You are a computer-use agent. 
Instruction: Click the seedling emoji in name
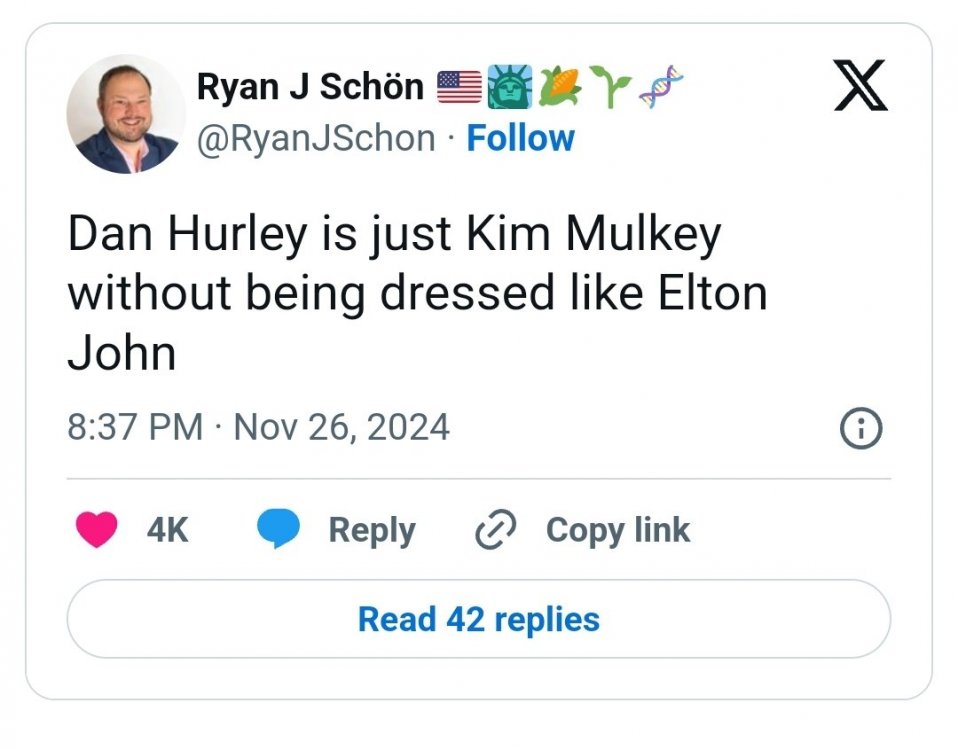point(605,88)
